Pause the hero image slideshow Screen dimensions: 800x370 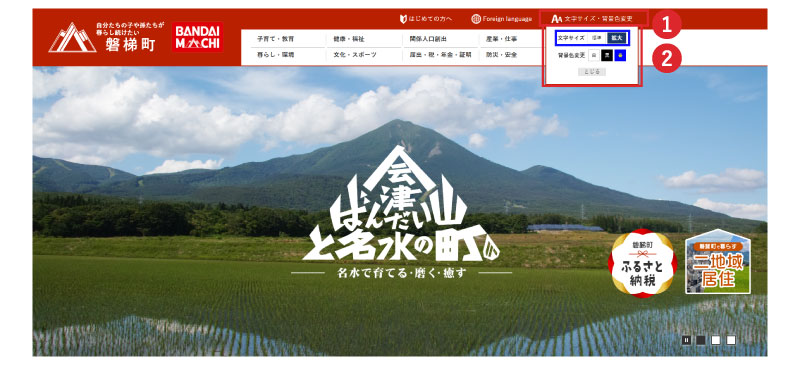[687, 340]
